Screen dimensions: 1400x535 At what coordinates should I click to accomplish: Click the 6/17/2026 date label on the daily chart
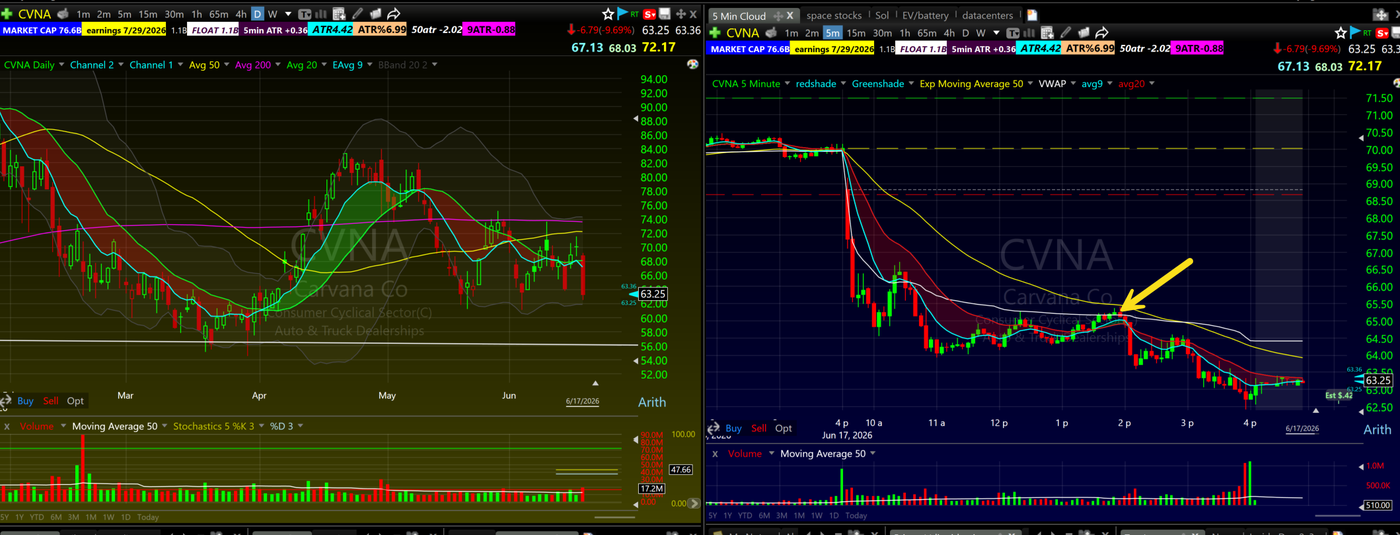pyautogui.click(x=581, y=400)
